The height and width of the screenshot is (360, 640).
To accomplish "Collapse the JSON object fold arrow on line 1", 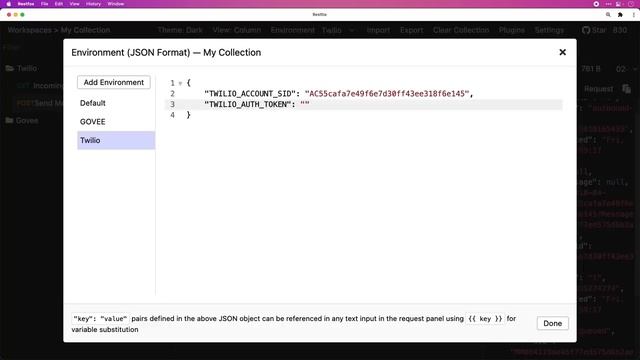I will click(180, 83).
